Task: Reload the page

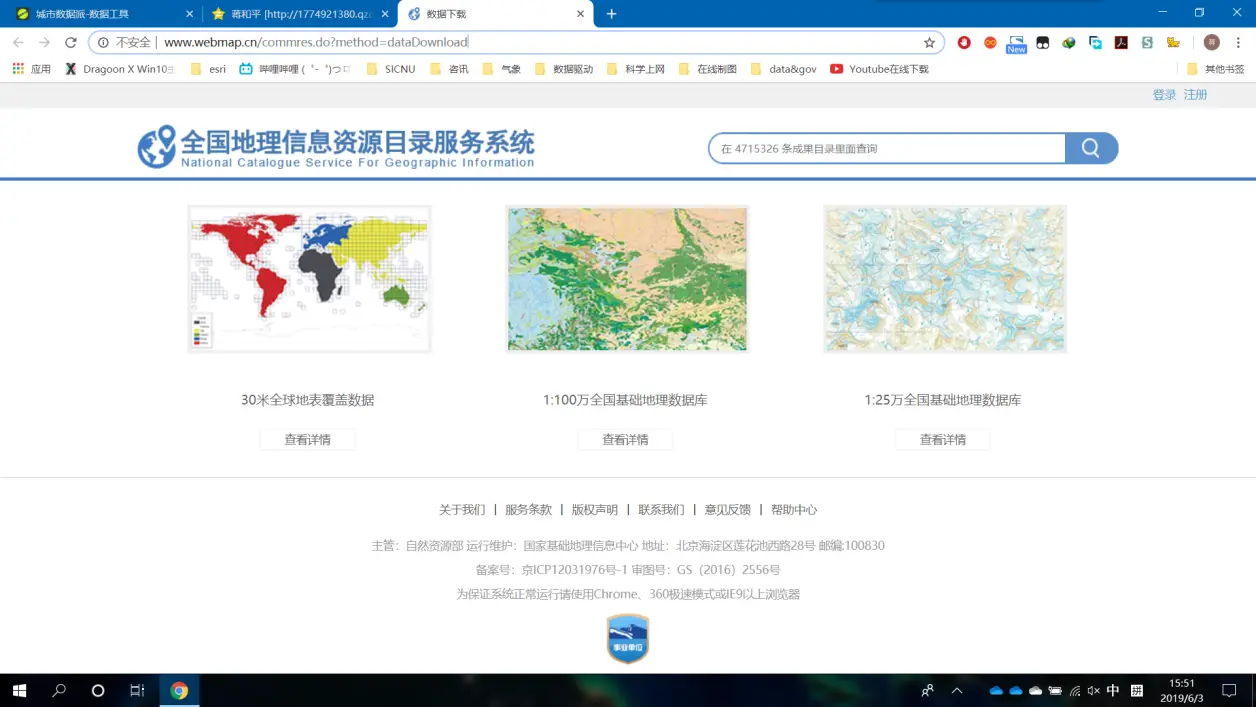Action: click(70, 43)
